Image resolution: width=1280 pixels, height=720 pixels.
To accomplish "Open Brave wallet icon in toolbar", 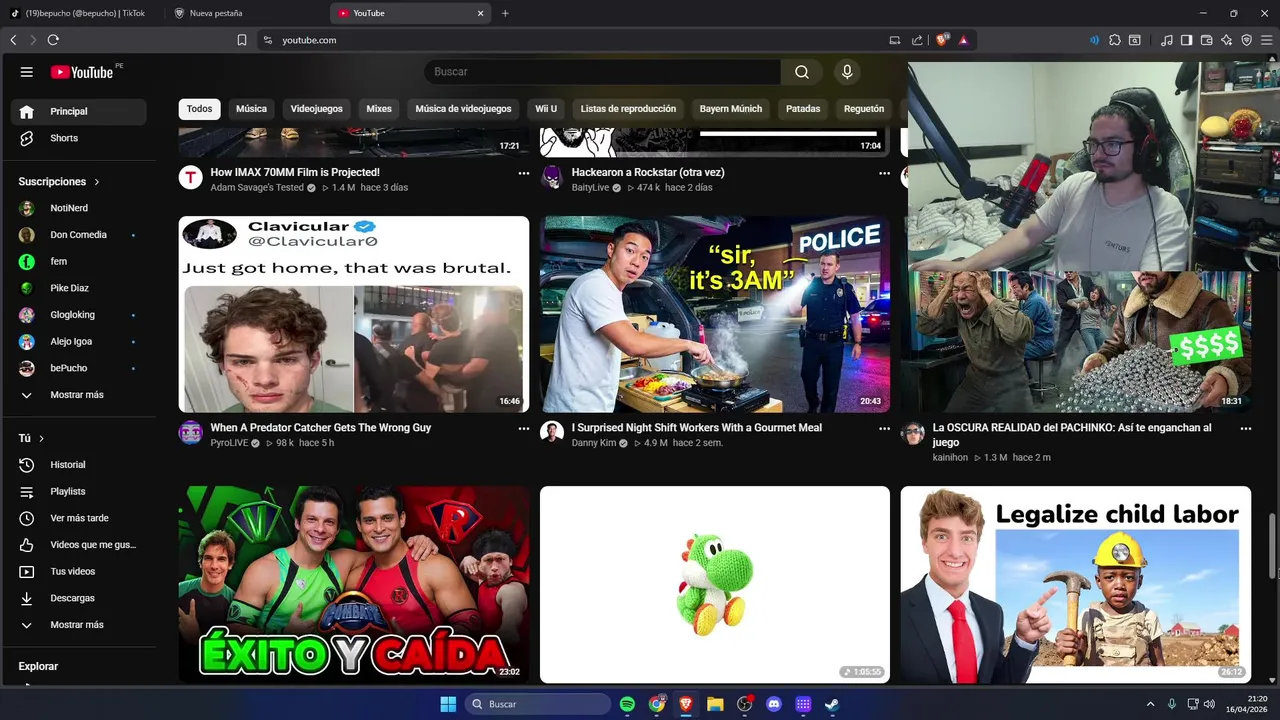I will pyautogui.click(x=1207, y=40).
